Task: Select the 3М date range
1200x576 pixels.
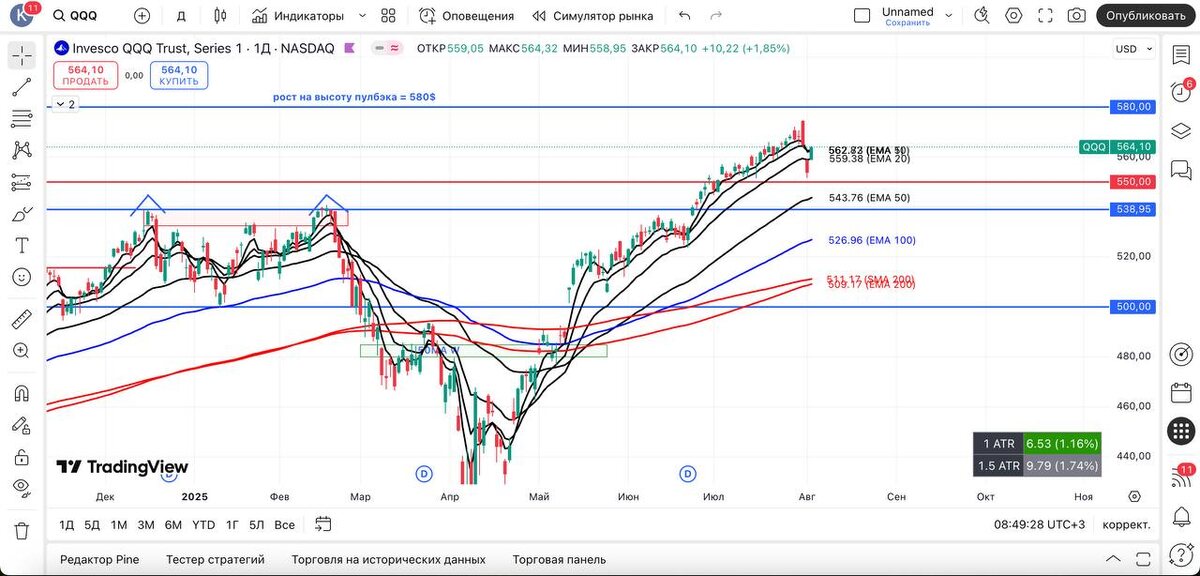Action: point(145,524)
